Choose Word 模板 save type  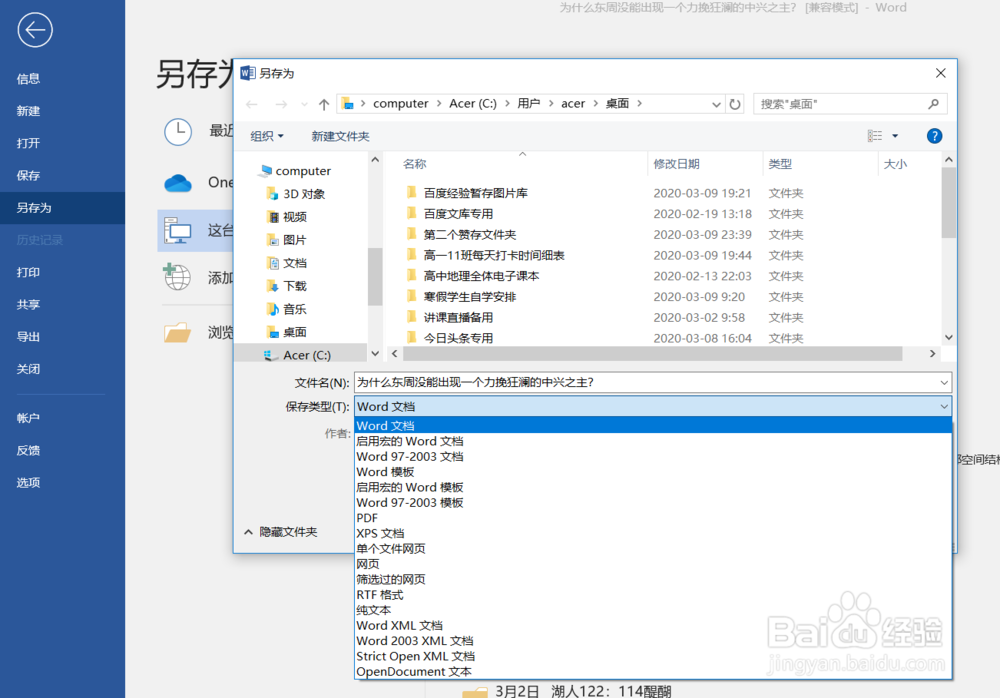click(653, 472)
